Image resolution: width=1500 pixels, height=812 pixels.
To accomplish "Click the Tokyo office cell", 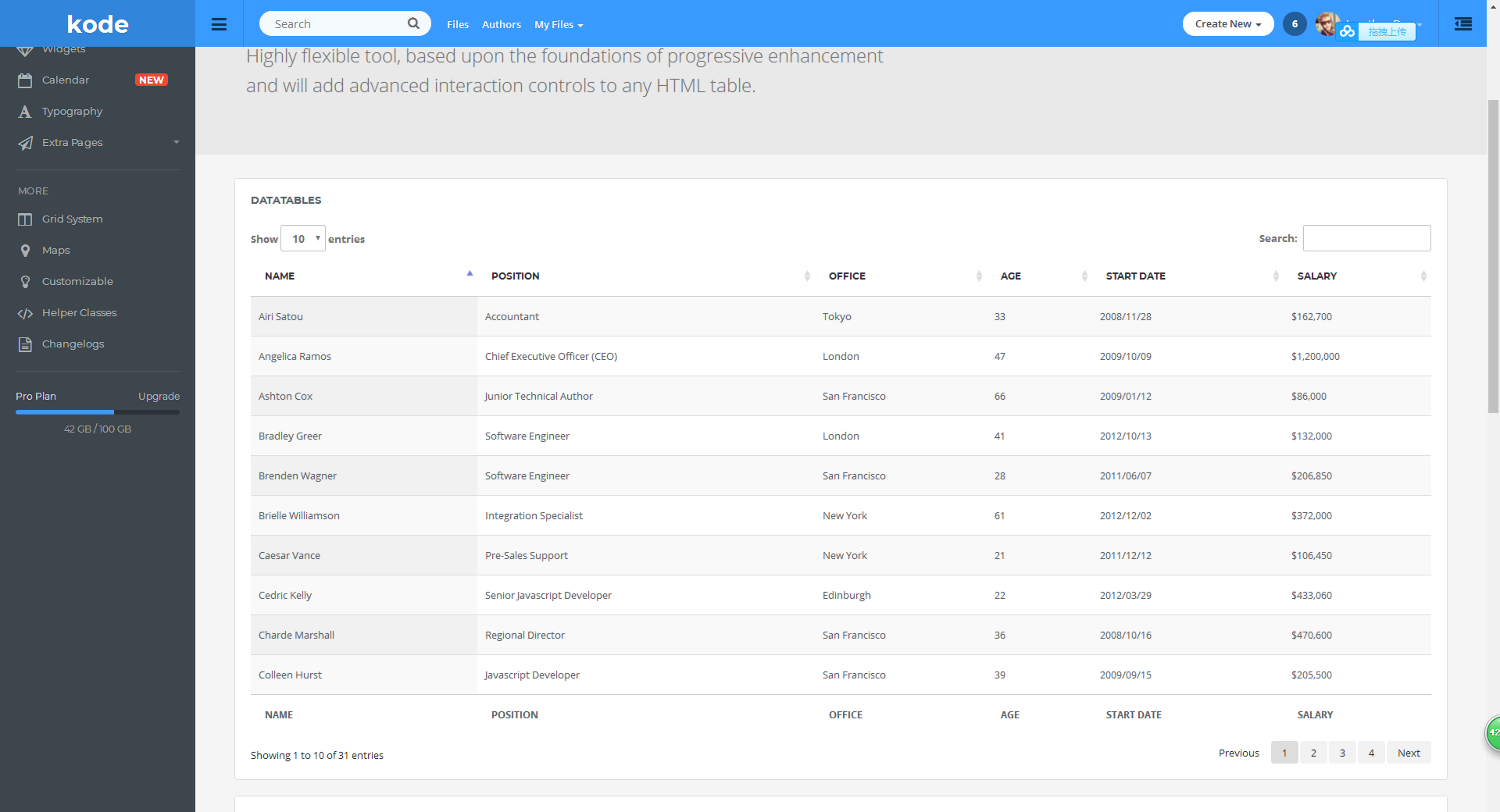I will point(901,316).
